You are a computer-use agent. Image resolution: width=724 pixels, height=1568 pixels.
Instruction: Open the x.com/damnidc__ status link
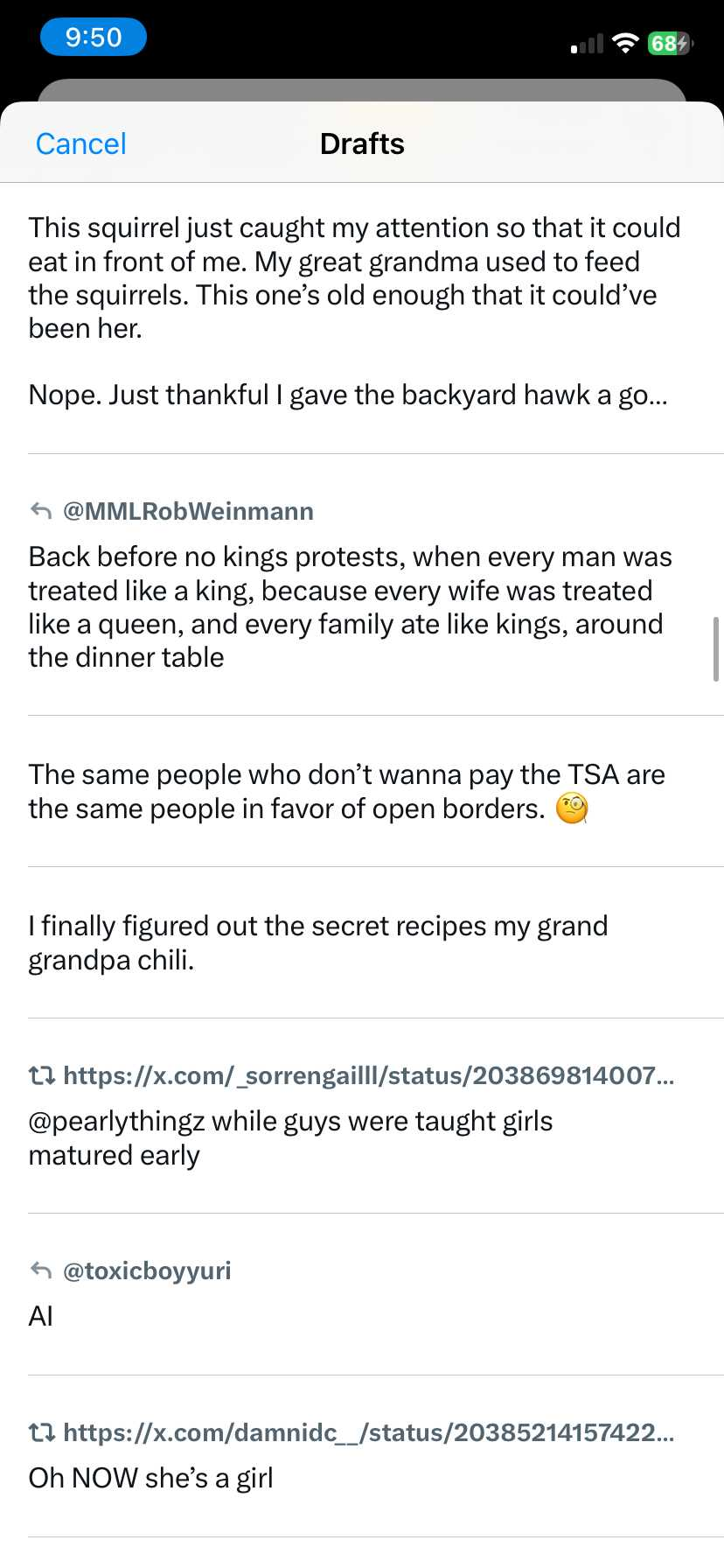pos(368,1432)
